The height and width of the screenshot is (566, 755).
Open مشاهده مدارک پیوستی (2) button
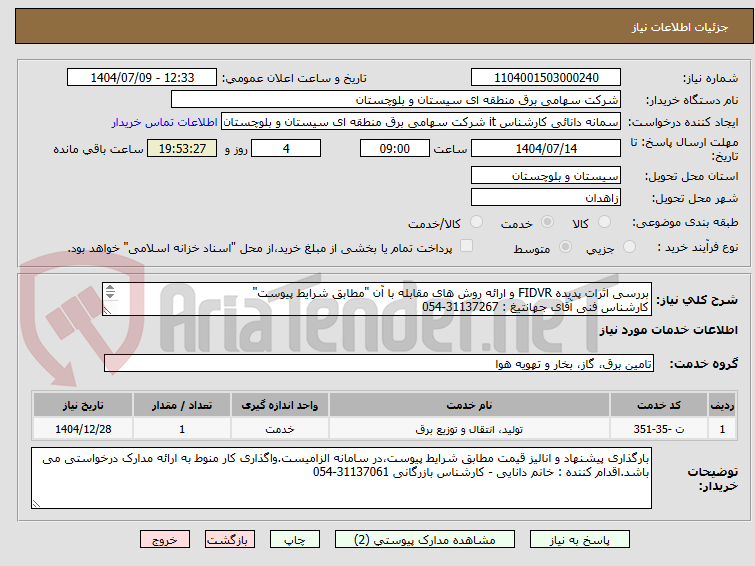[x=425, y=540]
